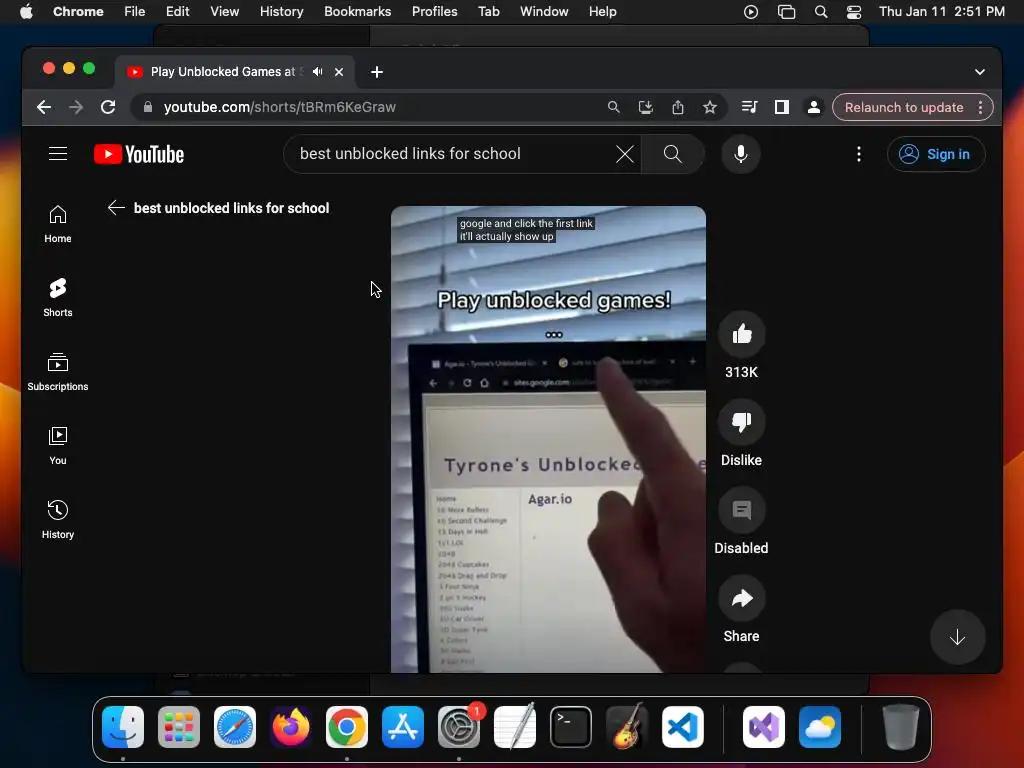Start voice search with the microphone
Viewport: 1024px width, 768px height.
[741, 154]
